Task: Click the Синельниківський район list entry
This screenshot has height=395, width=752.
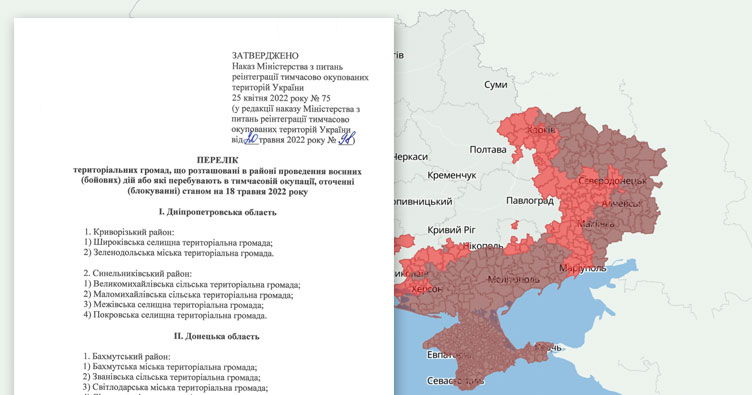Action: [x=137, y=274]
